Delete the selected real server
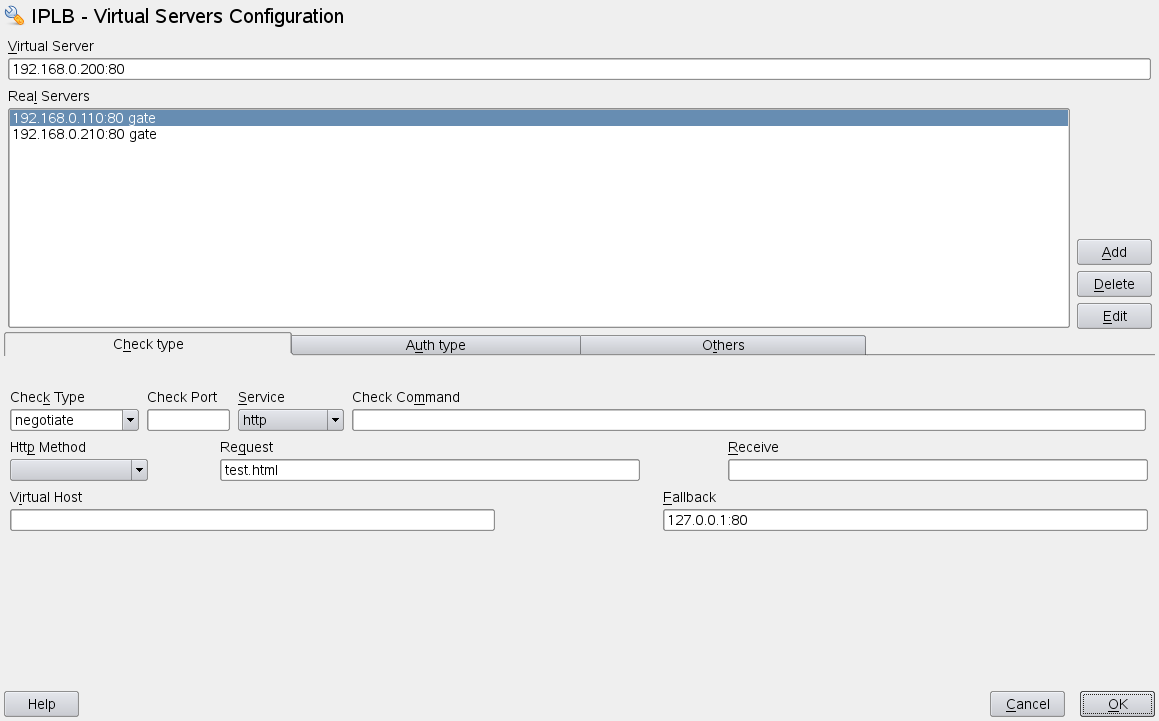Screen dimensions: 1159x721 (1114, 284)
